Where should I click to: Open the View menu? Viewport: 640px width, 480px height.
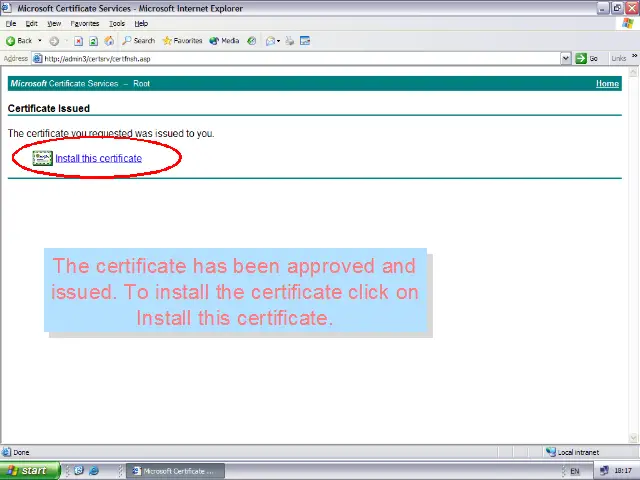pyautogui.click(x=54, y=24)
